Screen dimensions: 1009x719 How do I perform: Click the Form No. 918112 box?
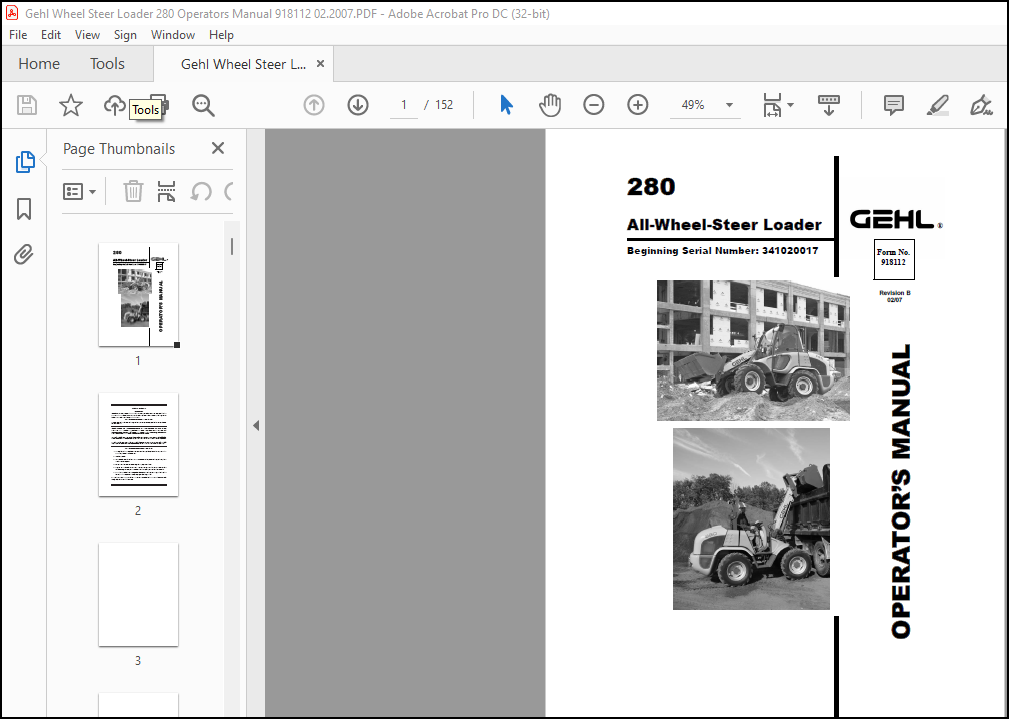[893, 258]
